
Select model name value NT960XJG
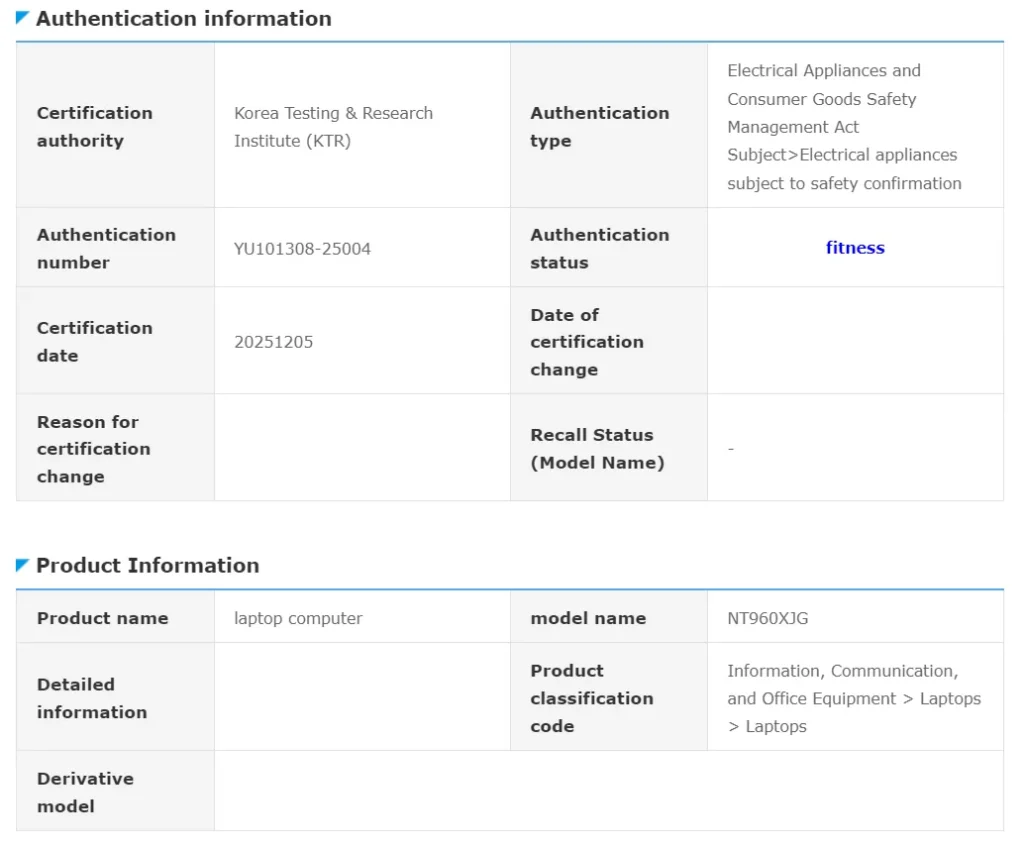click(767, 618)
